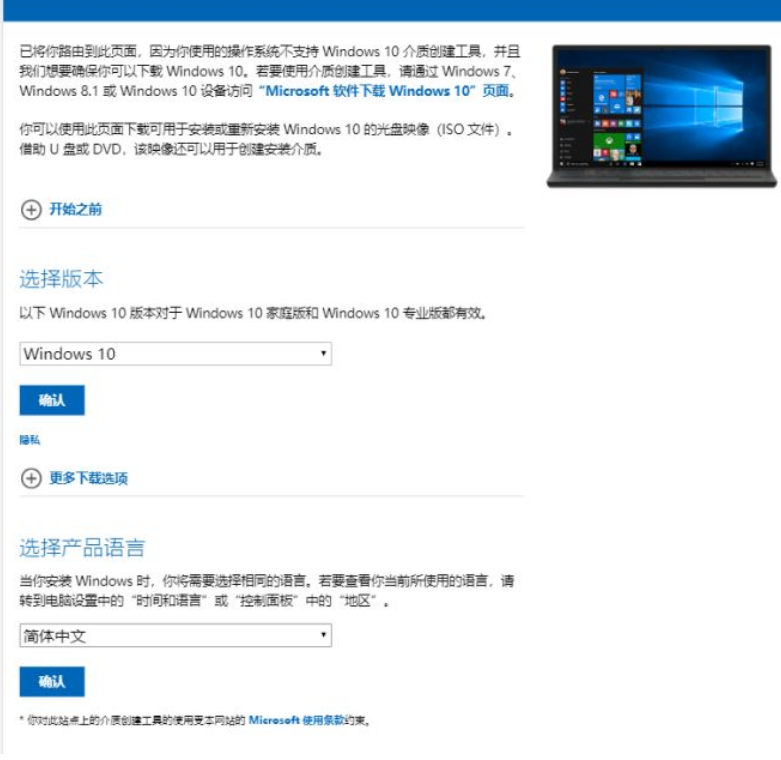Click the blue header banner at top

[x=390, y=10]
